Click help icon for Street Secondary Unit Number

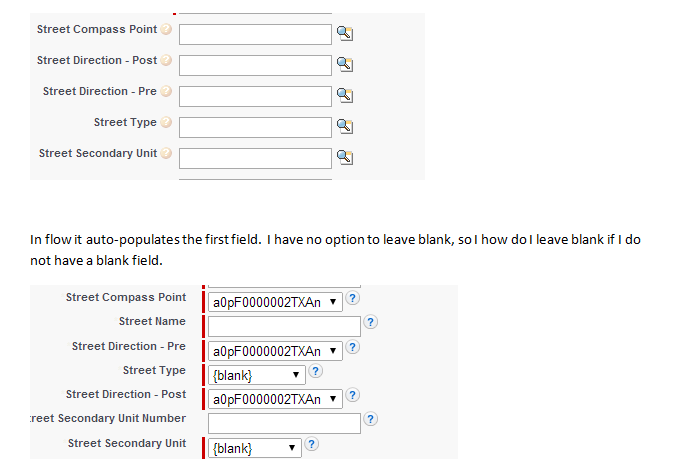371,420
